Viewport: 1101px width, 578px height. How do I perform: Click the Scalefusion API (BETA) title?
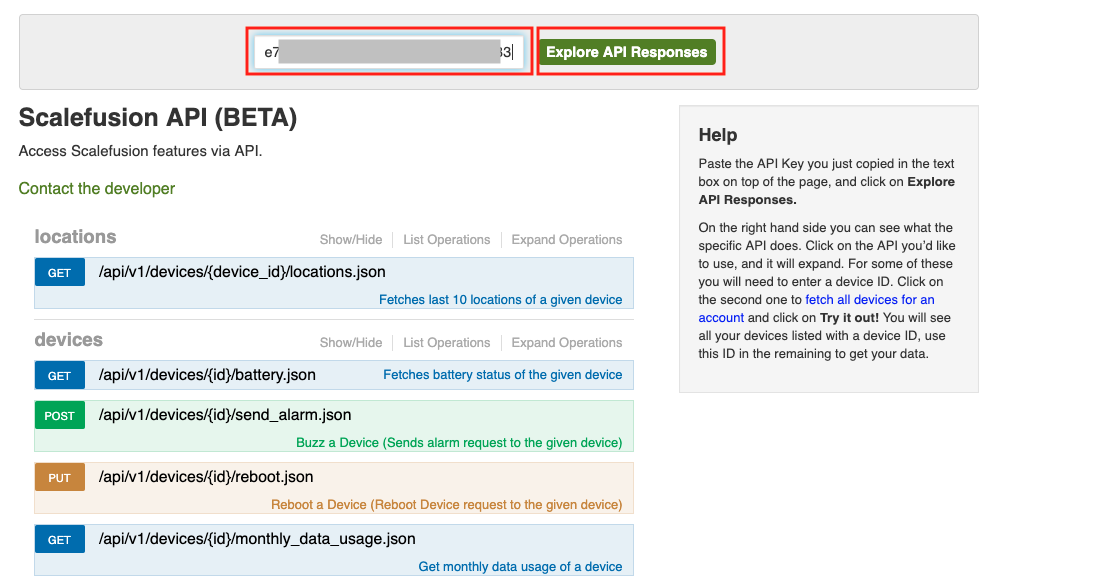pos(157,117)
